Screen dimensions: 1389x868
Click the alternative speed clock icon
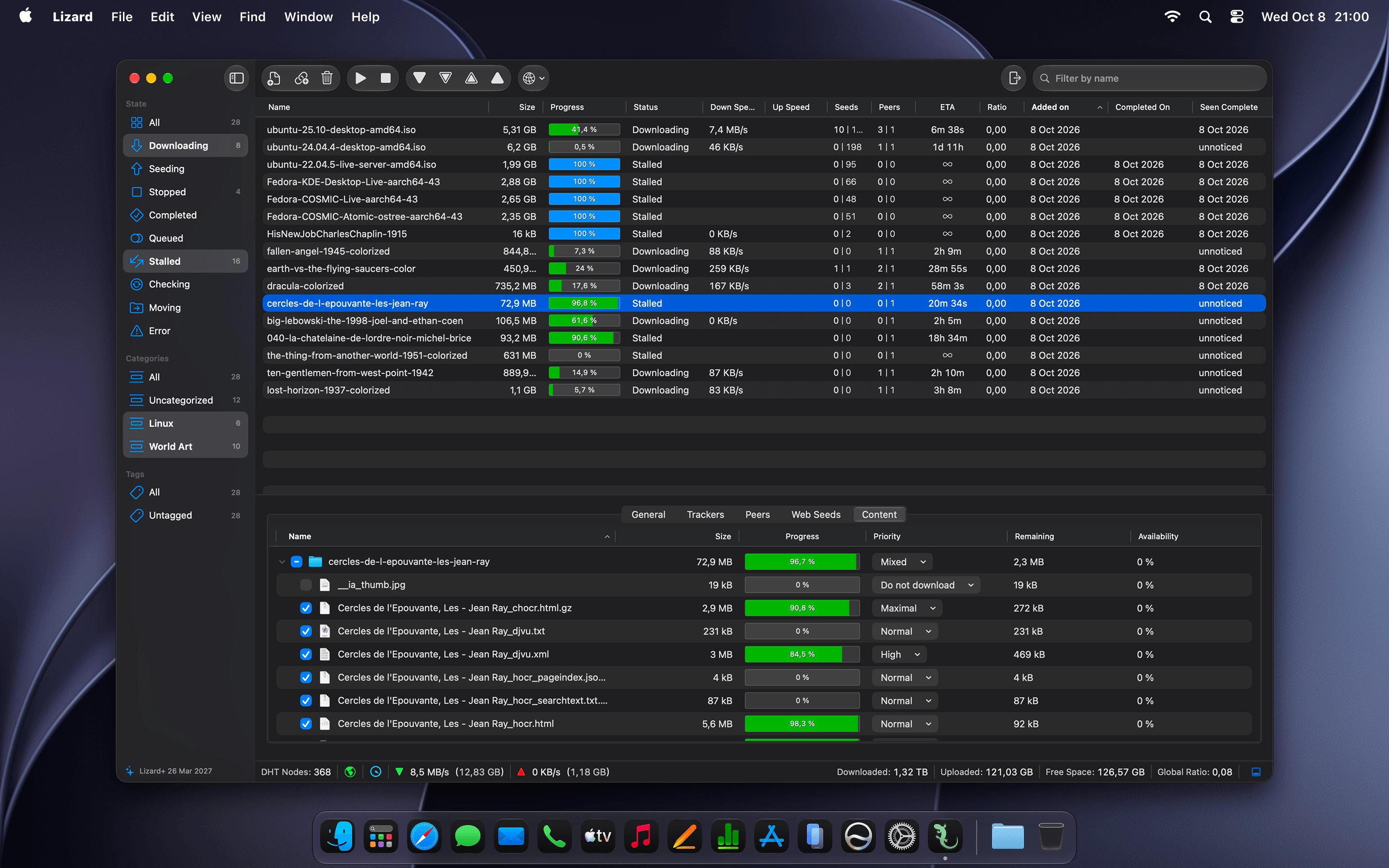pos(375,772)
